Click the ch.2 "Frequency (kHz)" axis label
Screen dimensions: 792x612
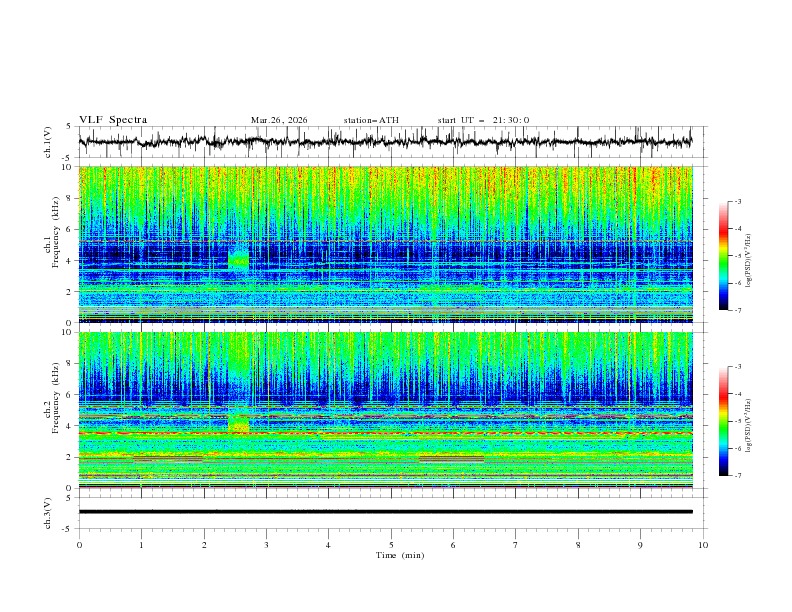coord(55,400)
